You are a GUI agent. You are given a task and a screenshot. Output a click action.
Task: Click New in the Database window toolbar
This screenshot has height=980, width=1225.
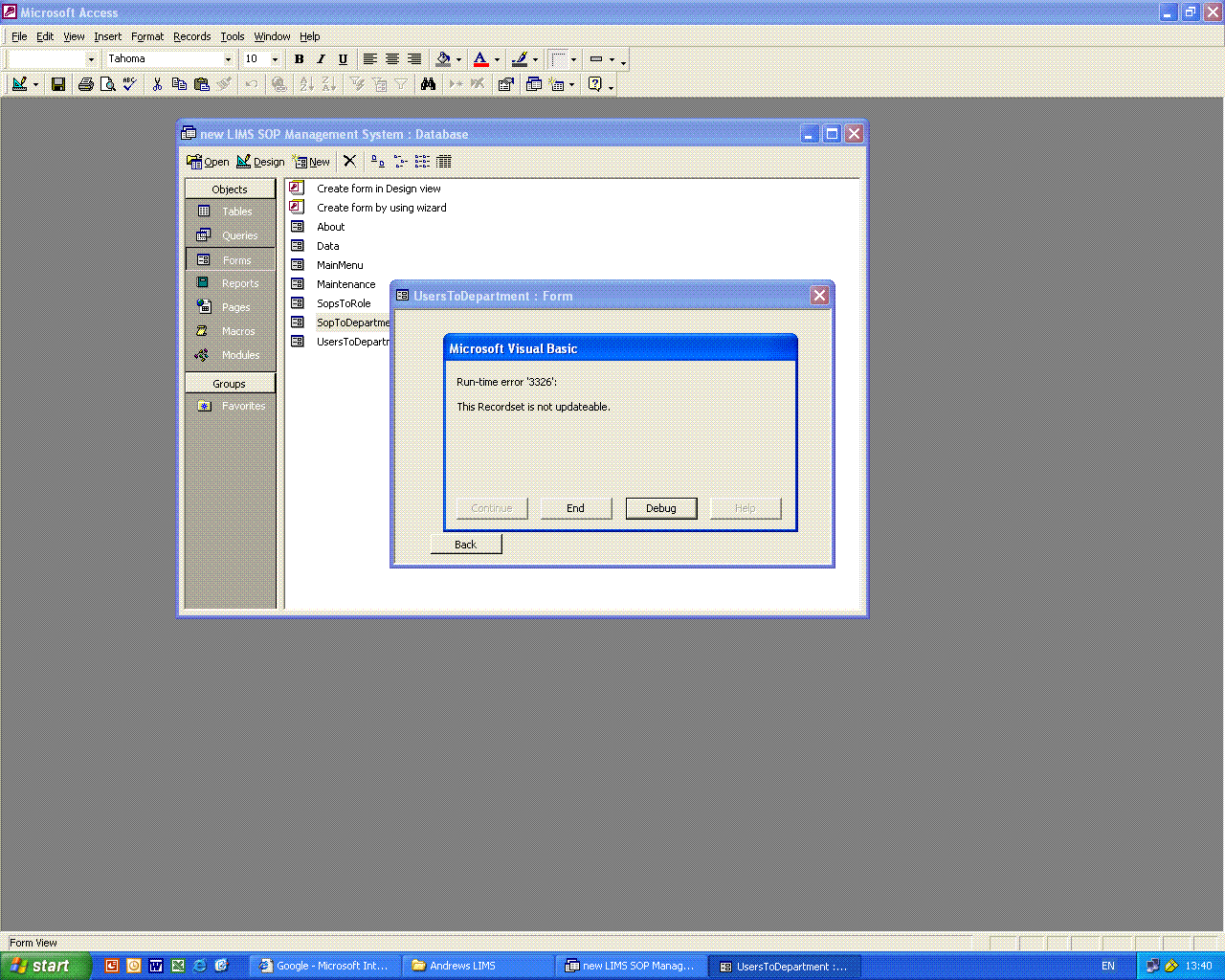[x=312, y=162]
